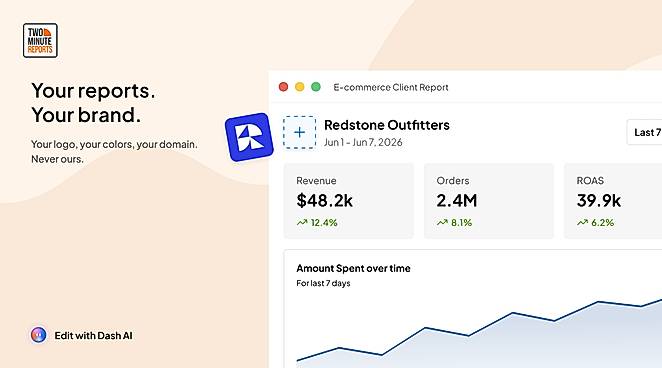Viewport: 662px width, 368px height.
Task: Click the Your logo, your colors tagline
Action: point(114,152)
